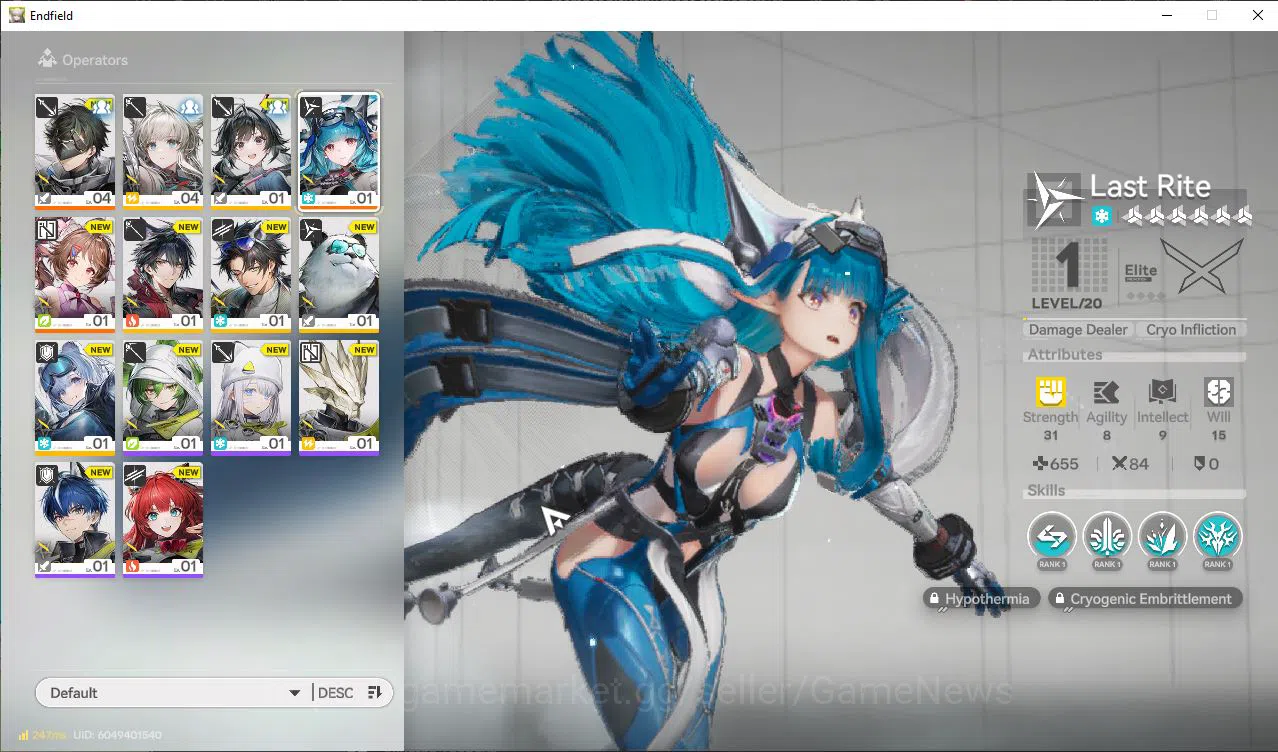The image size is (1278, 752).
Task: Click the Endfield window title icon
Action: [x=17, y=15]
